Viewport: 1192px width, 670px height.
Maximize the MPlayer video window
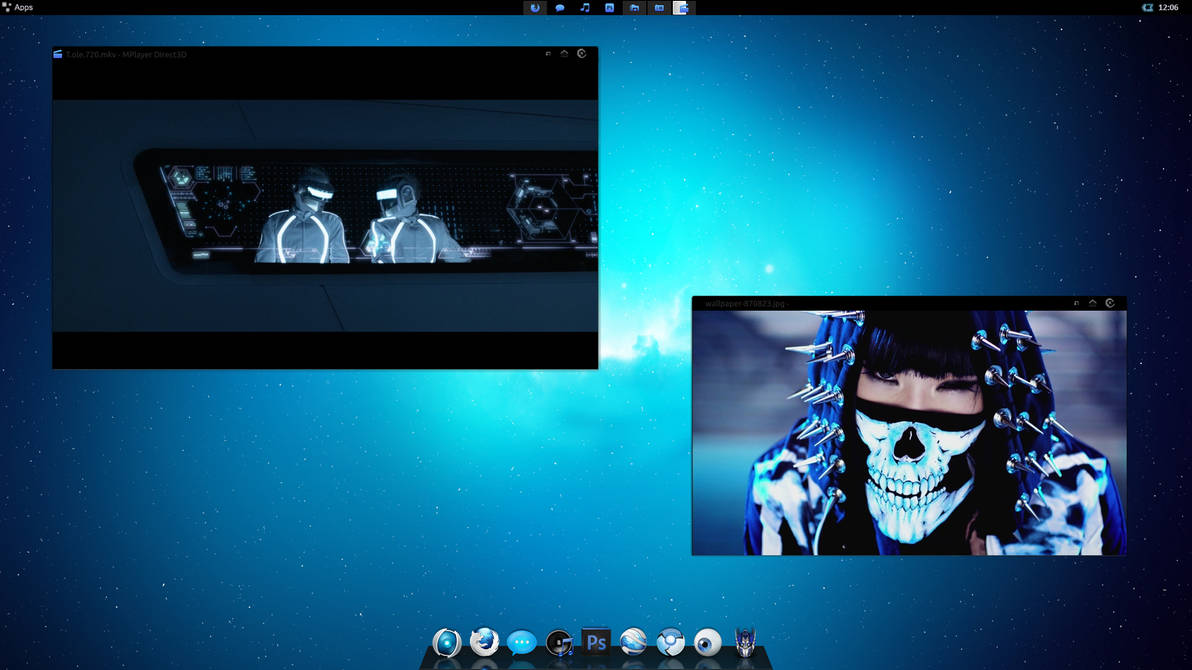pyautogui.click(x=564, y=54)
